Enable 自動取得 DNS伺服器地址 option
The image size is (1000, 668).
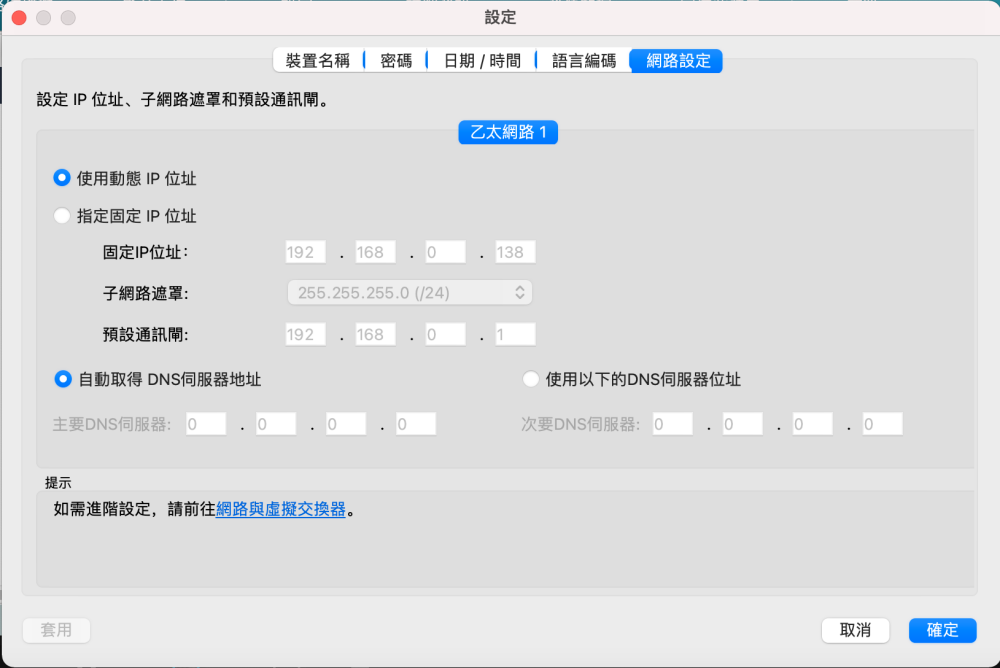(x=62, y=379)
